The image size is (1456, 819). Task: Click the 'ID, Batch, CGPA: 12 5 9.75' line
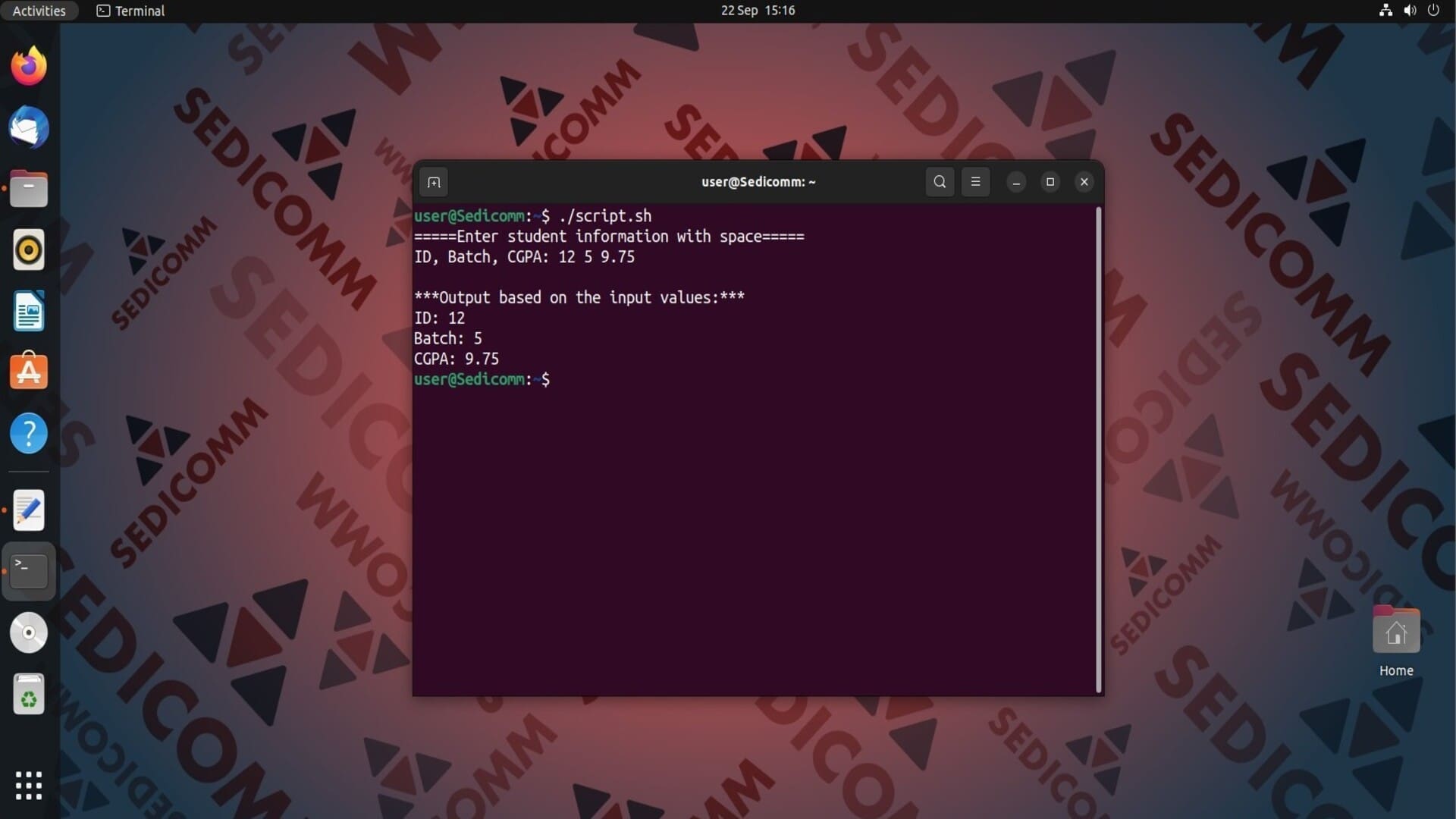[x=524, y=257]
